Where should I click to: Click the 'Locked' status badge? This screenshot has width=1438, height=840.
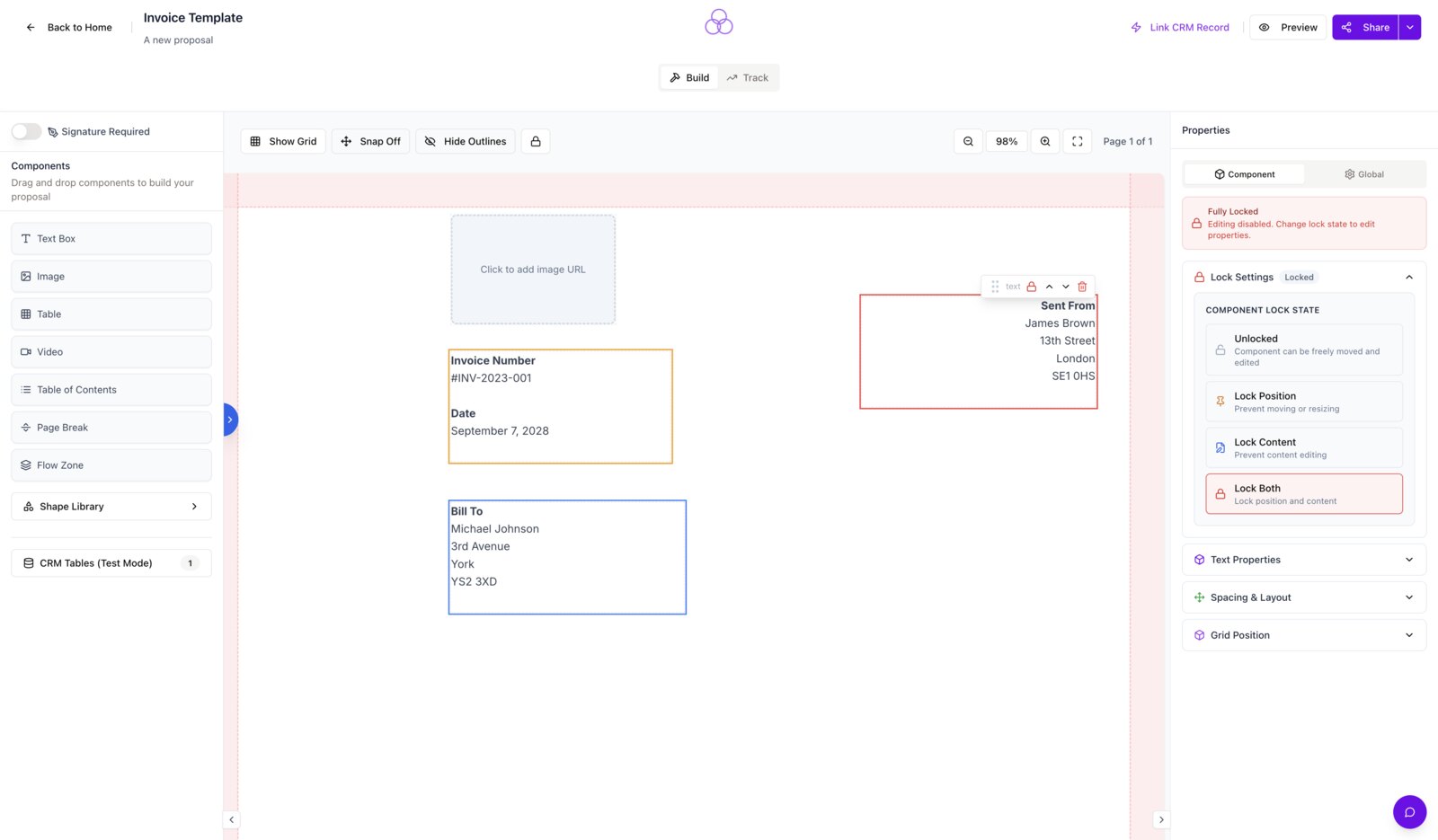click(x=1299, y=278)
